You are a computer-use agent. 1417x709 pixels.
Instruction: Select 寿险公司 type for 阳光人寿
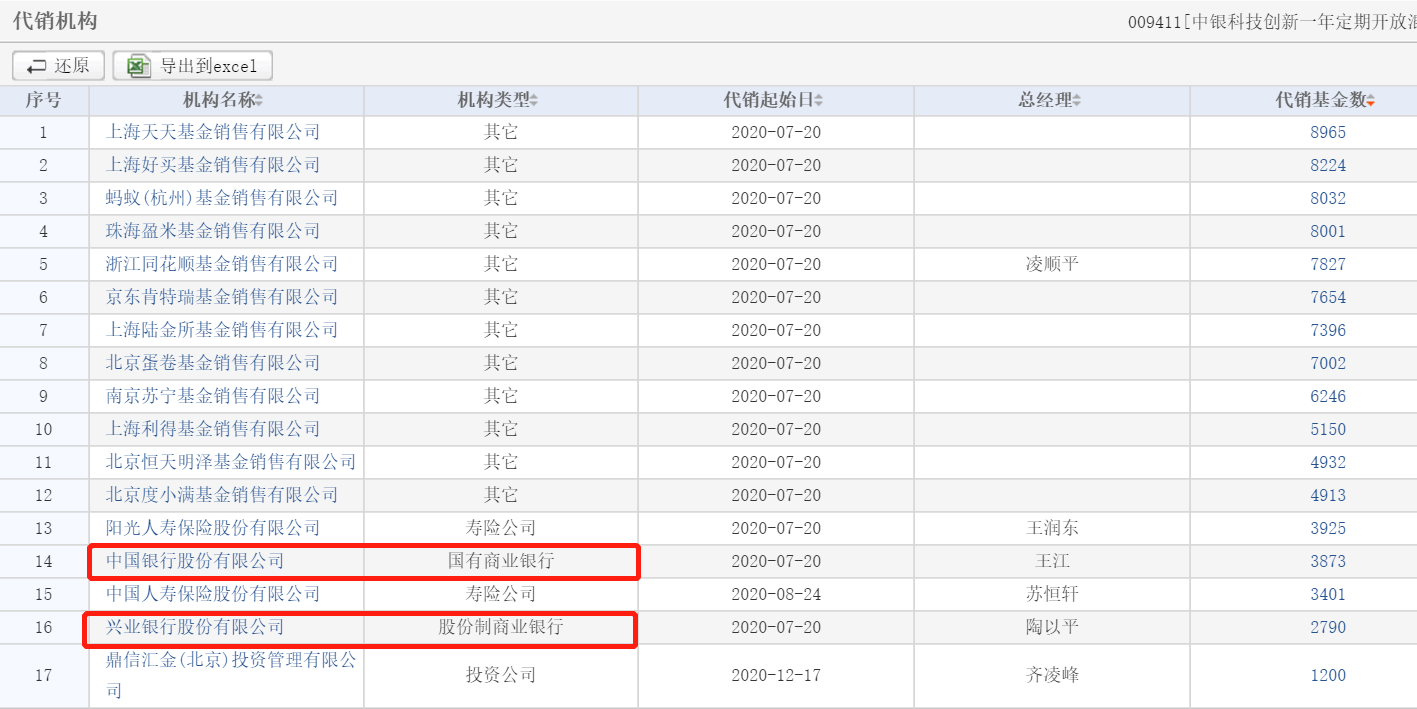[x=501, y=528]
